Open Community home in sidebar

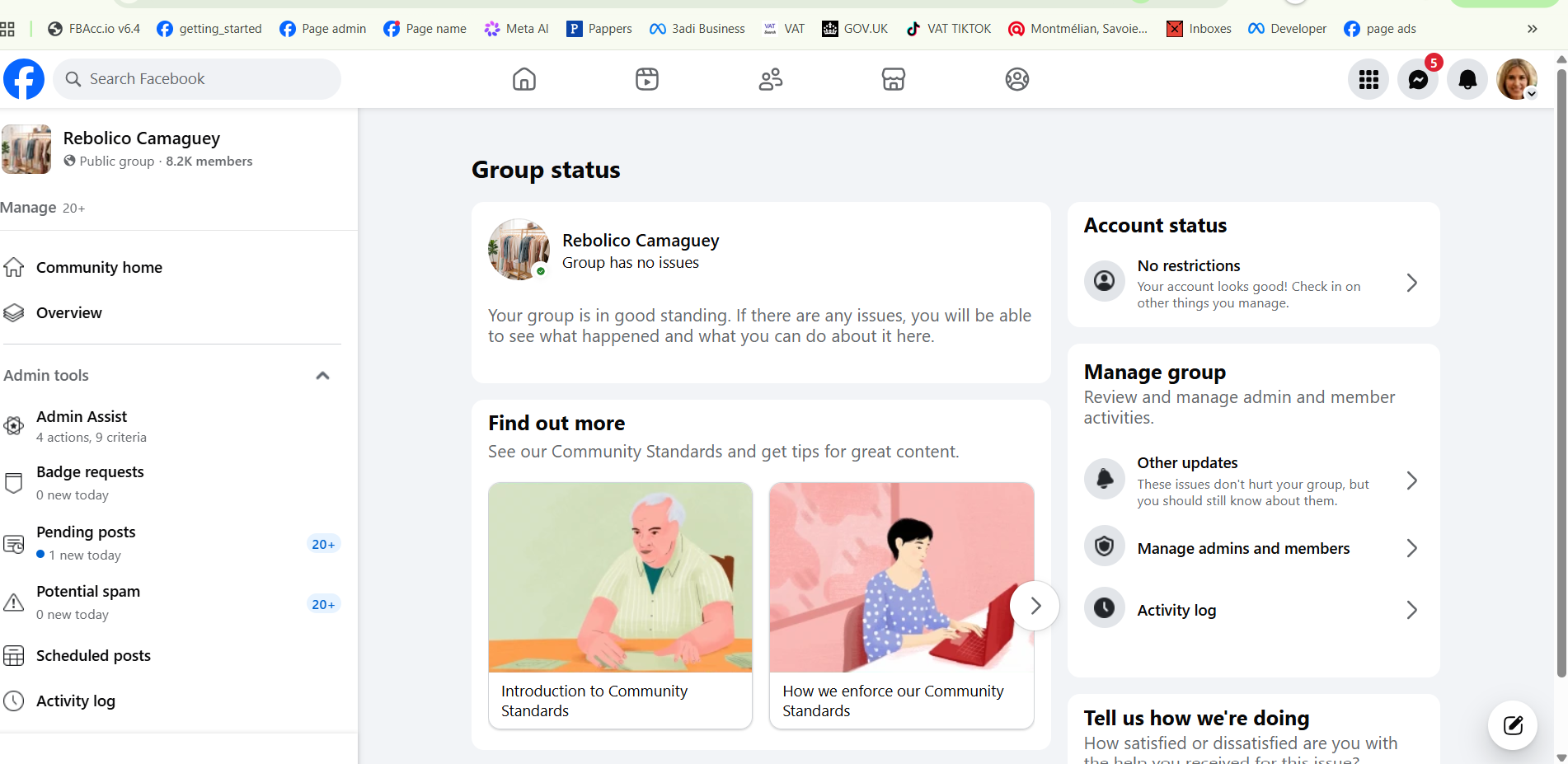[x=171, y=268]
